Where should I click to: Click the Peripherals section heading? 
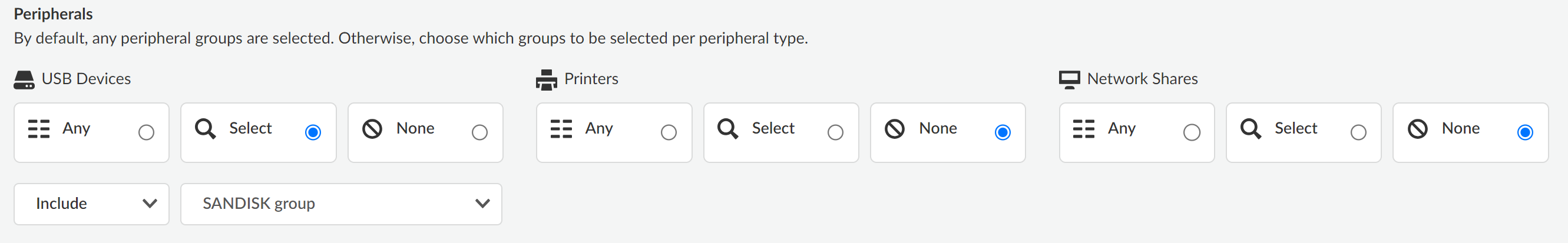pos(54,14)
